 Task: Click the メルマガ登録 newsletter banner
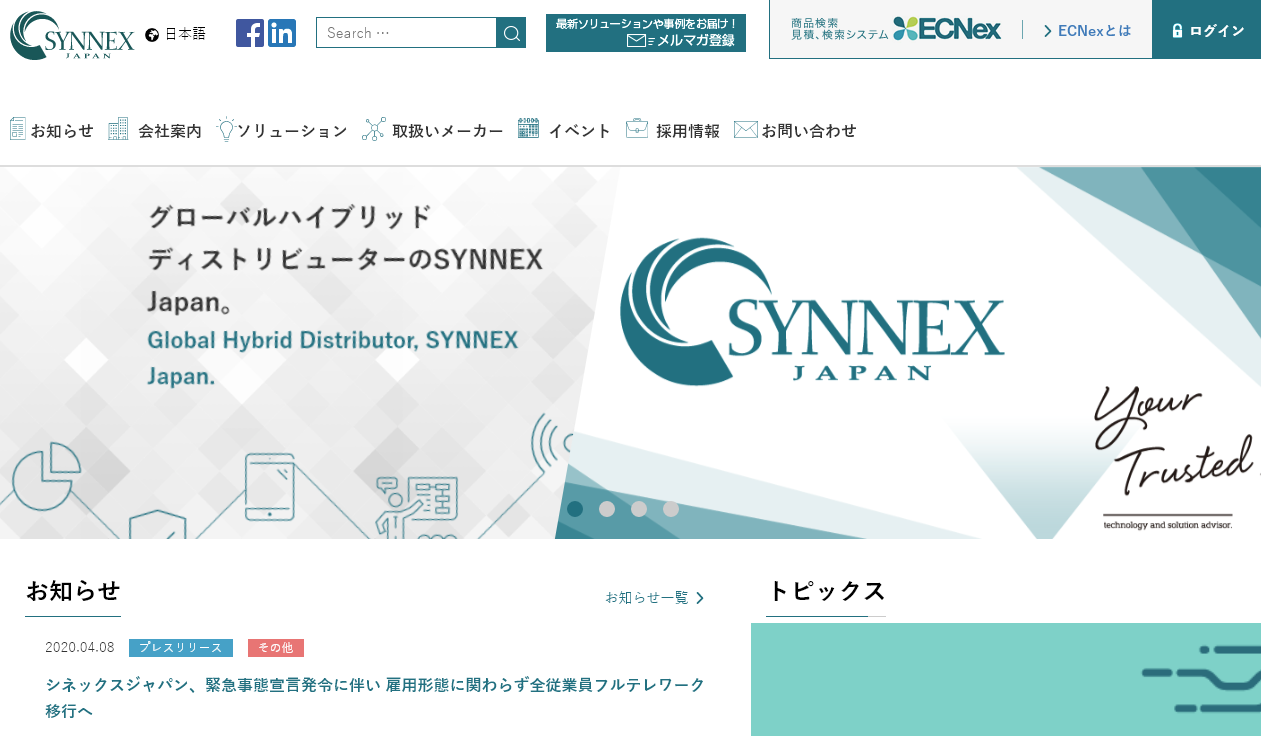point(646,33)
